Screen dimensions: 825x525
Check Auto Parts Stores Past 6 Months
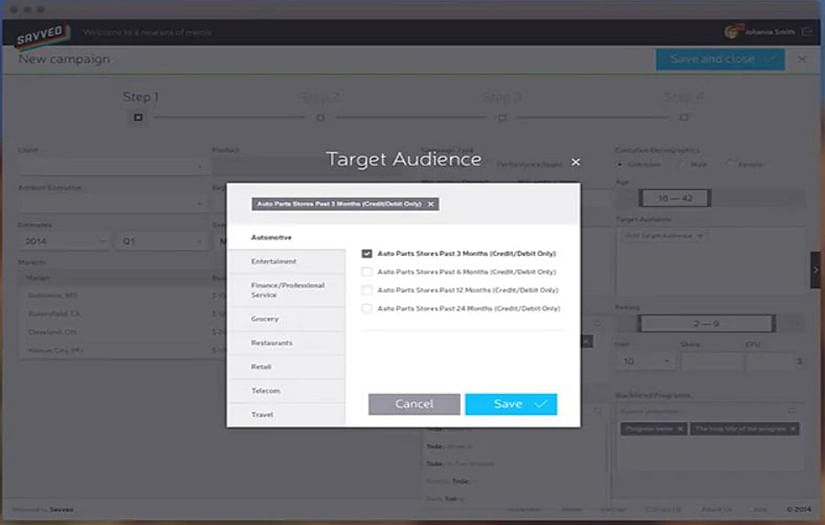[x=367, y=272]
